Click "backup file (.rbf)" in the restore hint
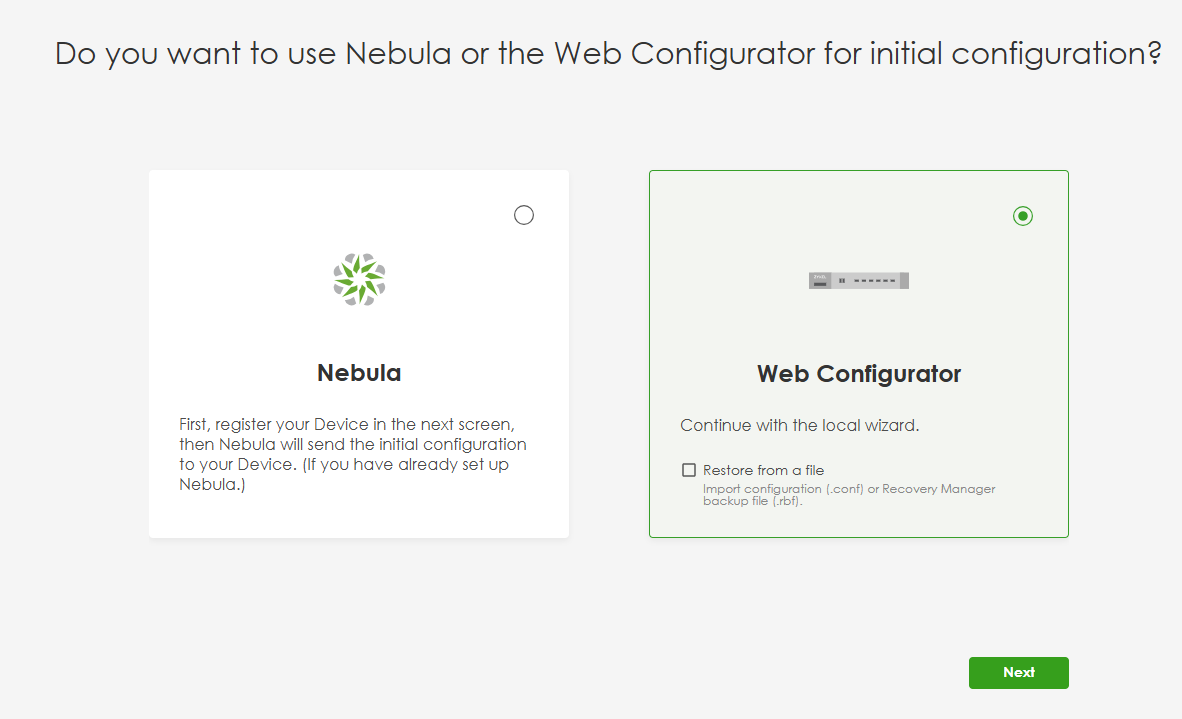The image size is (1182, 719). tap(752, 501)
